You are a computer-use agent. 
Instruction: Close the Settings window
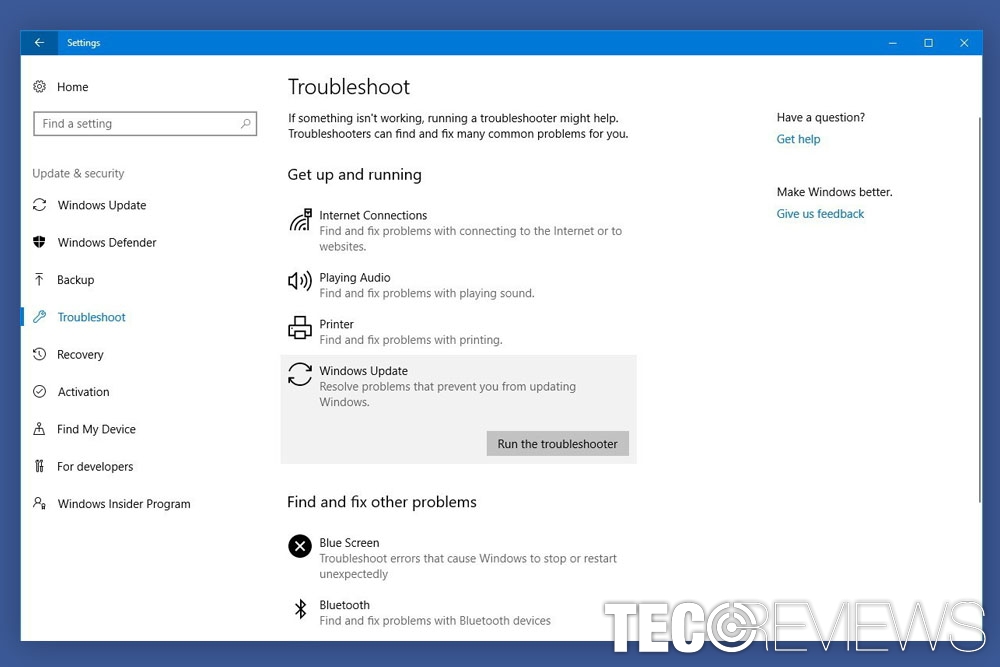(x=964, y=43)
